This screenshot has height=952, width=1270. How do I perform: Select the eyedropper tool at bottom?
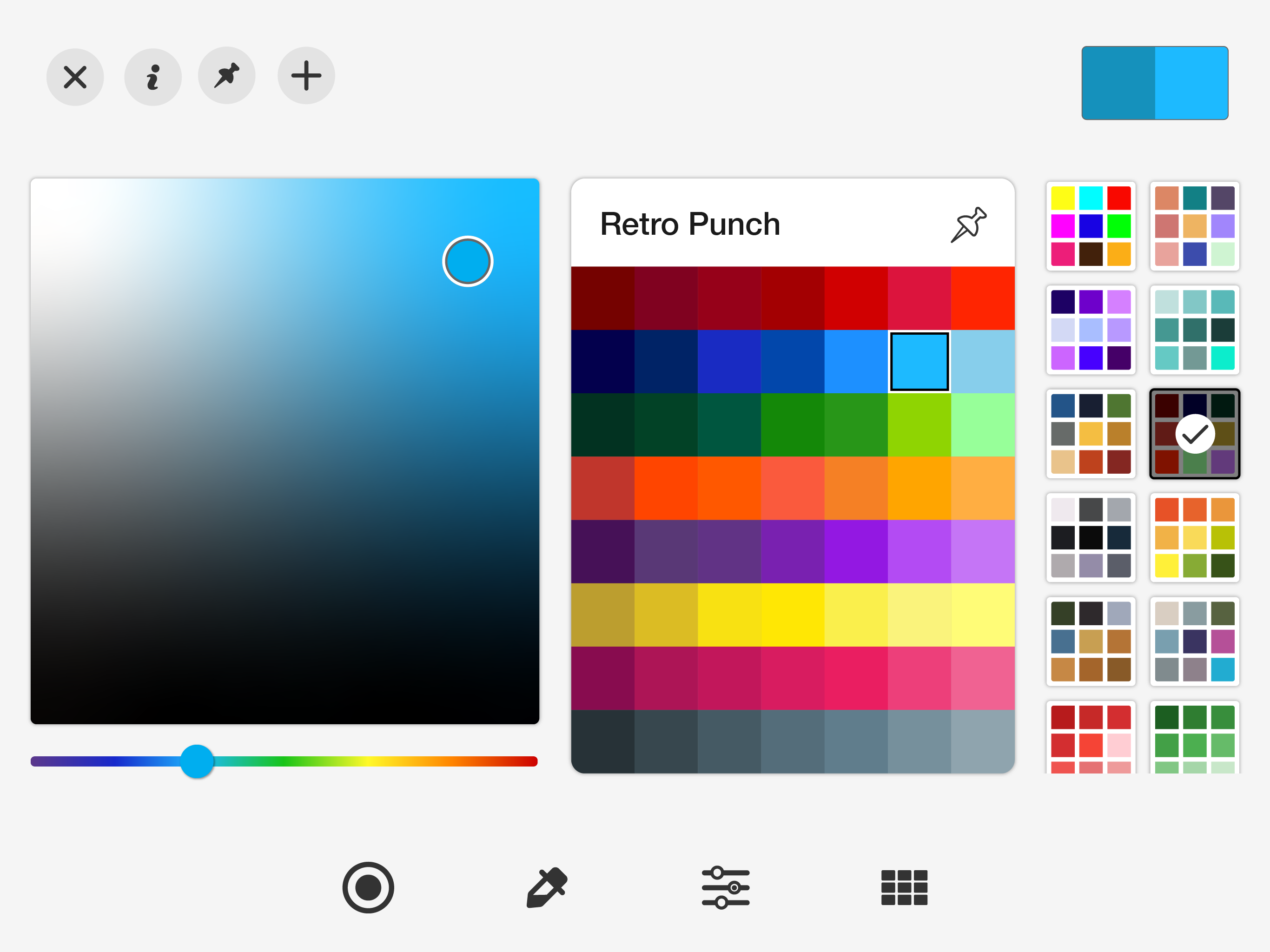[547, 887]
